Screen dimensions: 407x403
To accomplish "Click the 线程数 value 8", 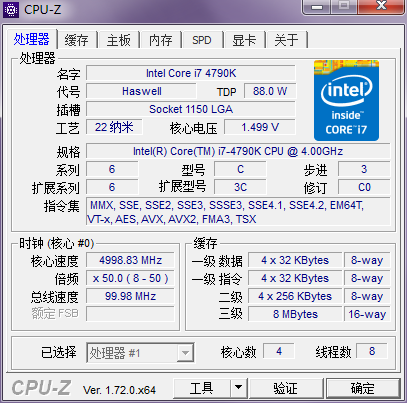I will [372, 351].
